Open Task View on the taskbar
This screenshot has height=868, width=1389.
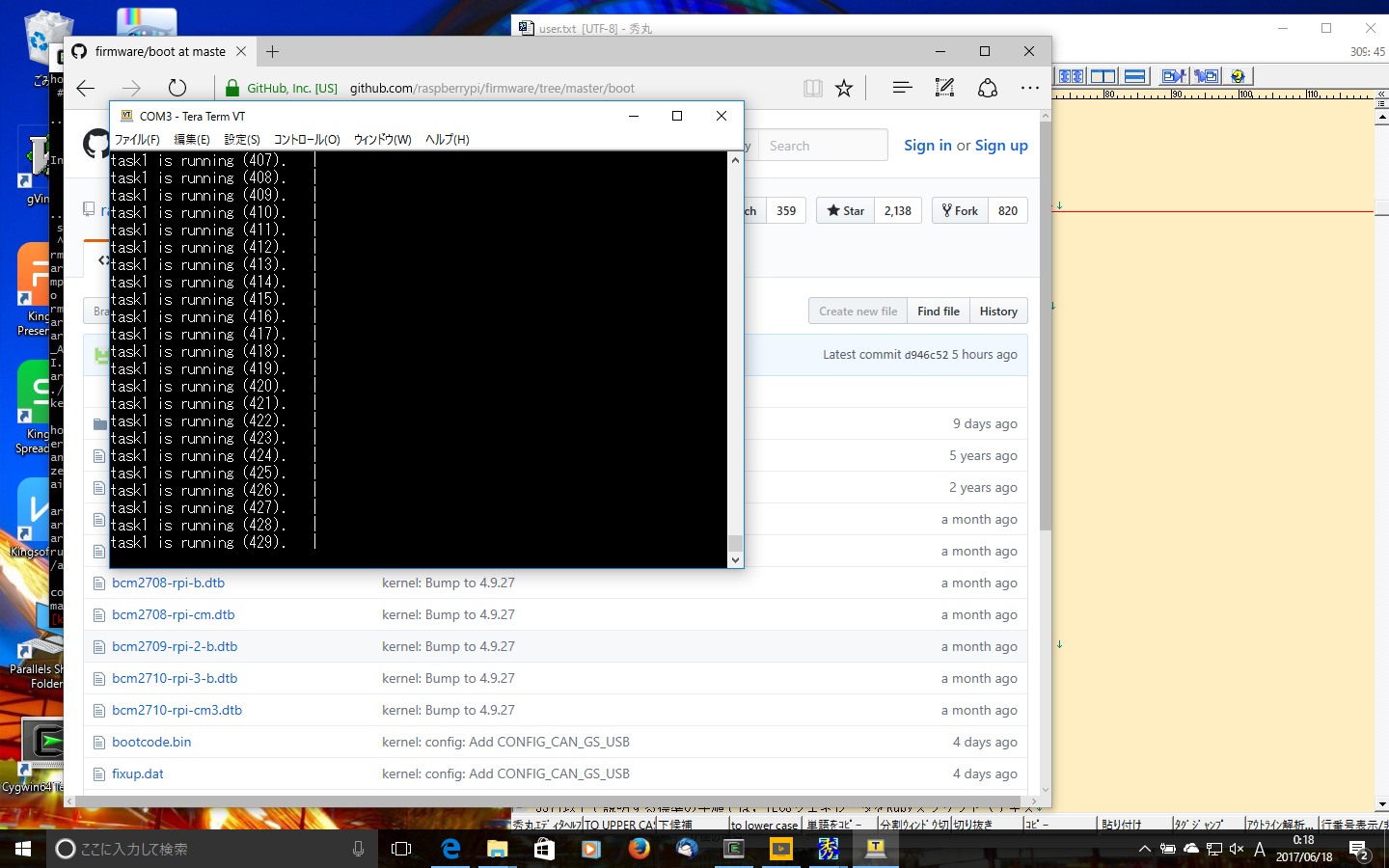[x=401, y=849]
